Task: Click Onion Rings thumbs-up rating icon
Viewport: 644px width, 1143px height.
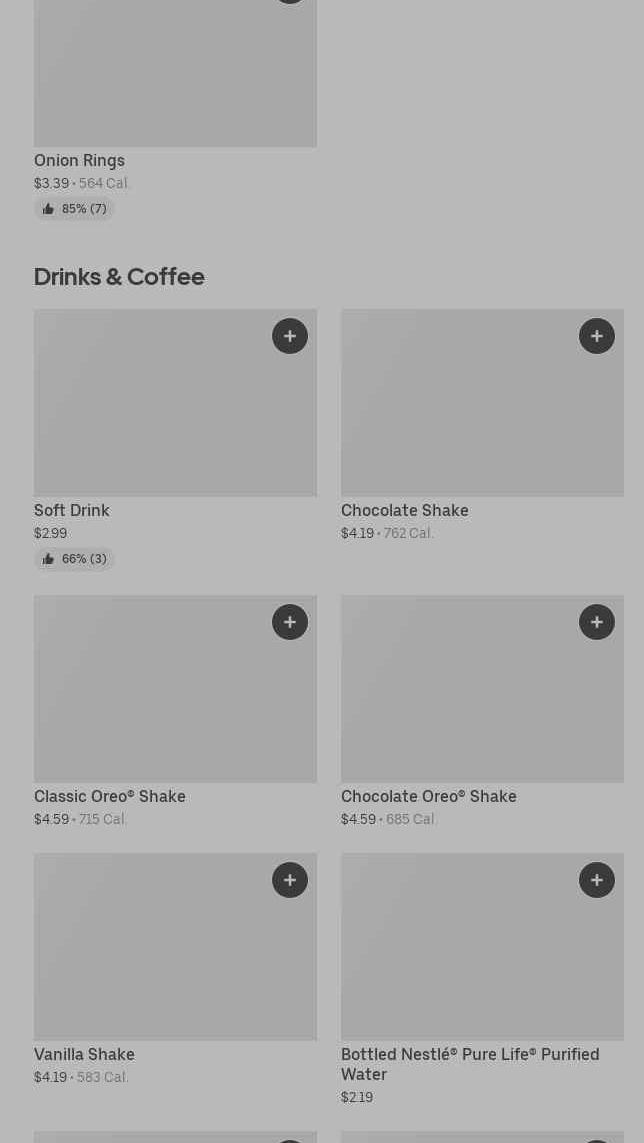Action: click(48, 209)
